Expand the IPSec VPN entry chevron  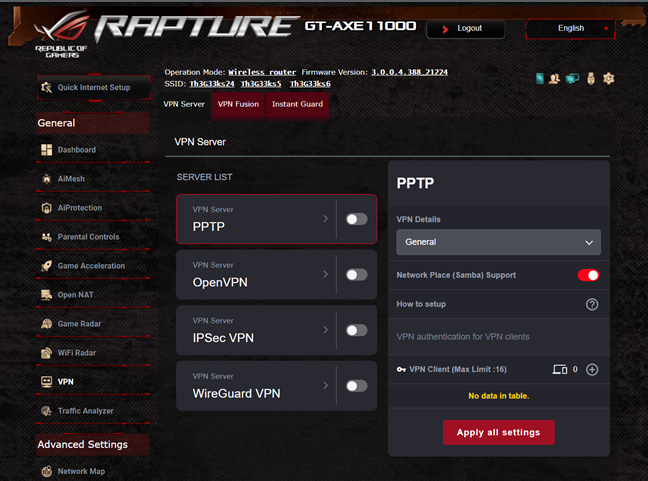[x=326, y=330]
